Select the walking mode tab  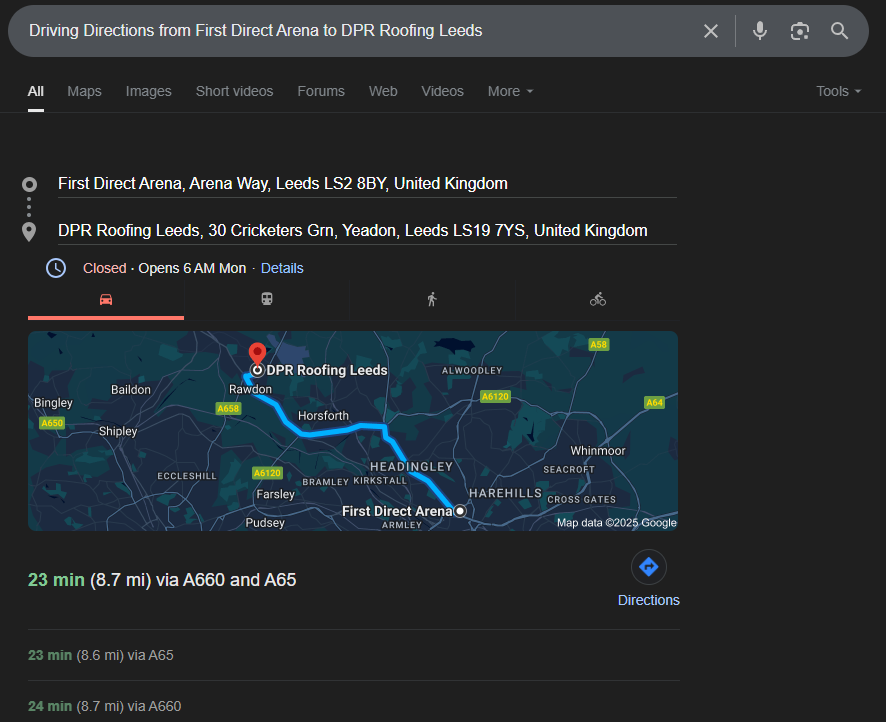click(432, 300)
